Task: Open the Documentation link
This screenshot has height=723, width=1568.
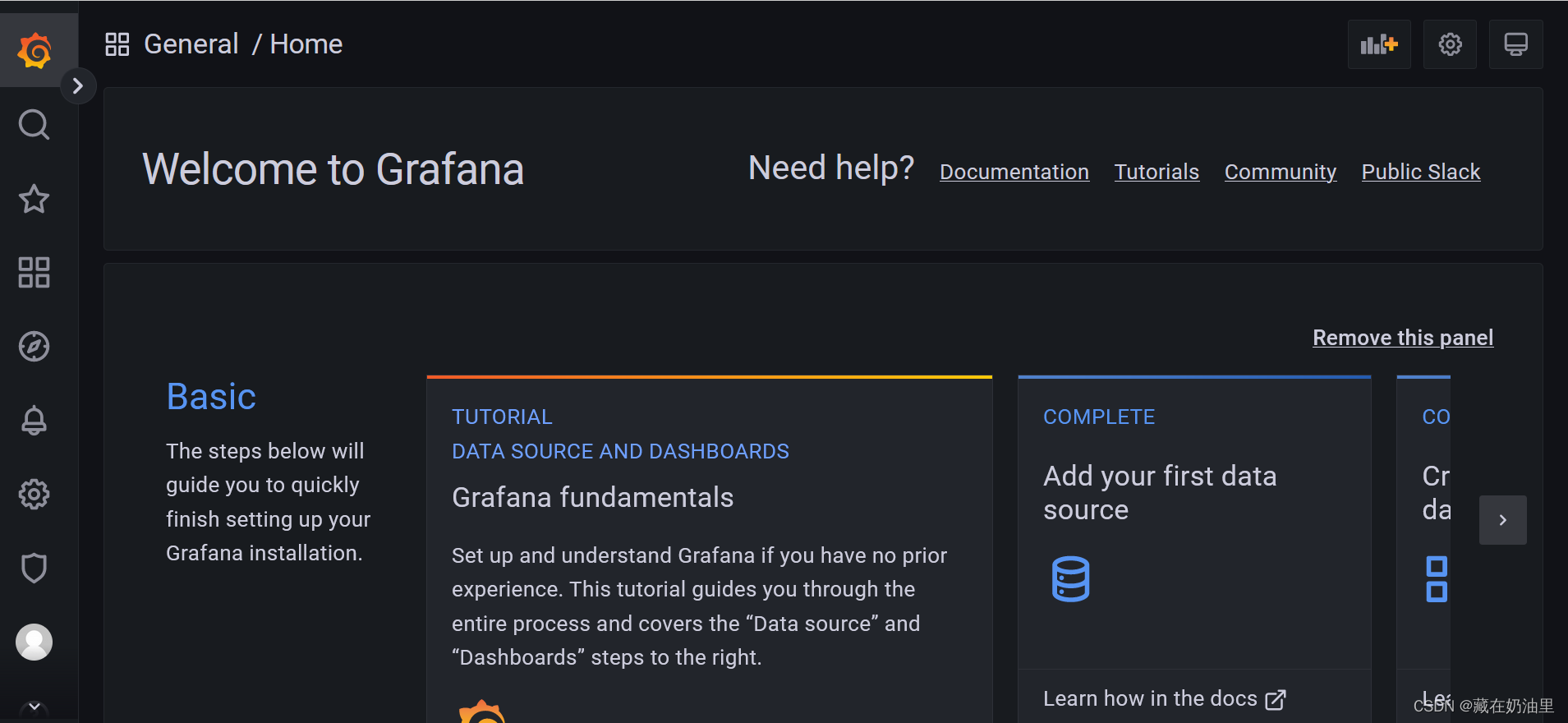Action: pyautogui.click(x=1014, y=172)
